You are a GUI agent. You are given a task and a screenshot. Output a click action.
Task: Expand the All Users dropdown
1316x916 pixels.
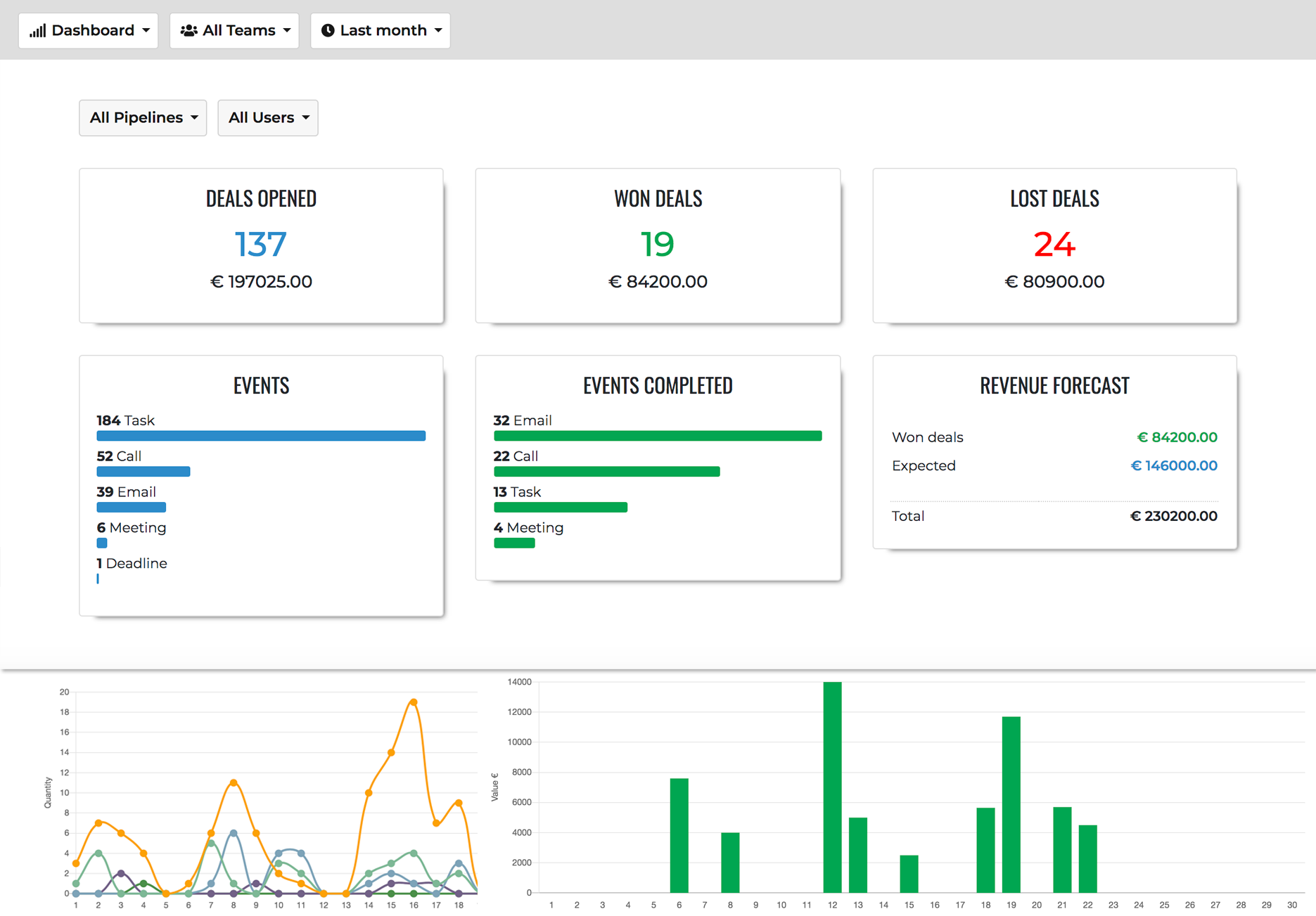coord(267,117)
